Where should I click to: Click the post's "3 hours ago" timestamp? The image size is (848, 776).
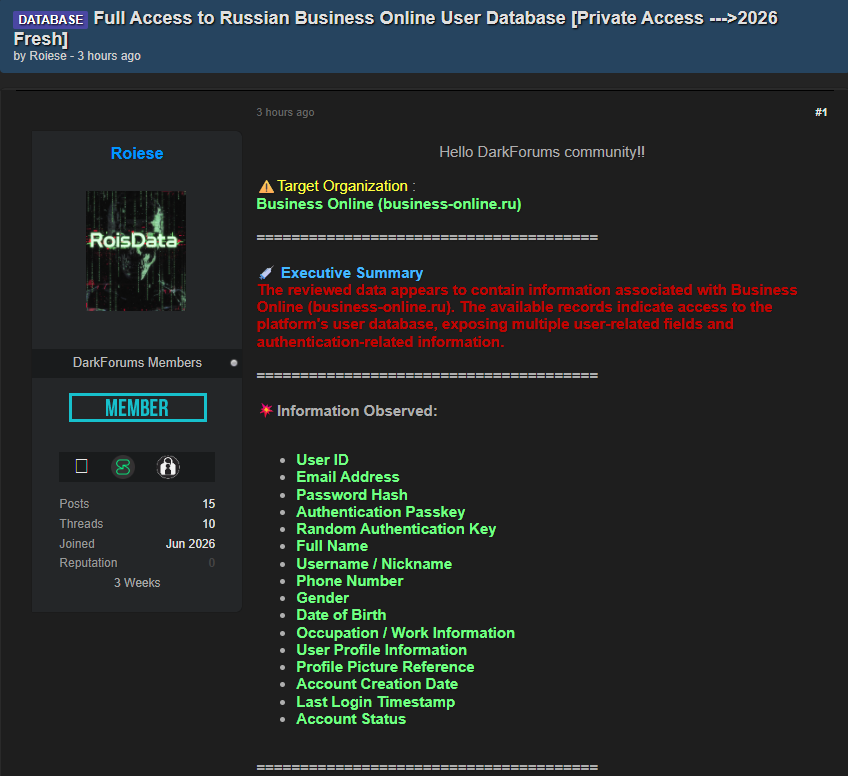click(285, 112)
